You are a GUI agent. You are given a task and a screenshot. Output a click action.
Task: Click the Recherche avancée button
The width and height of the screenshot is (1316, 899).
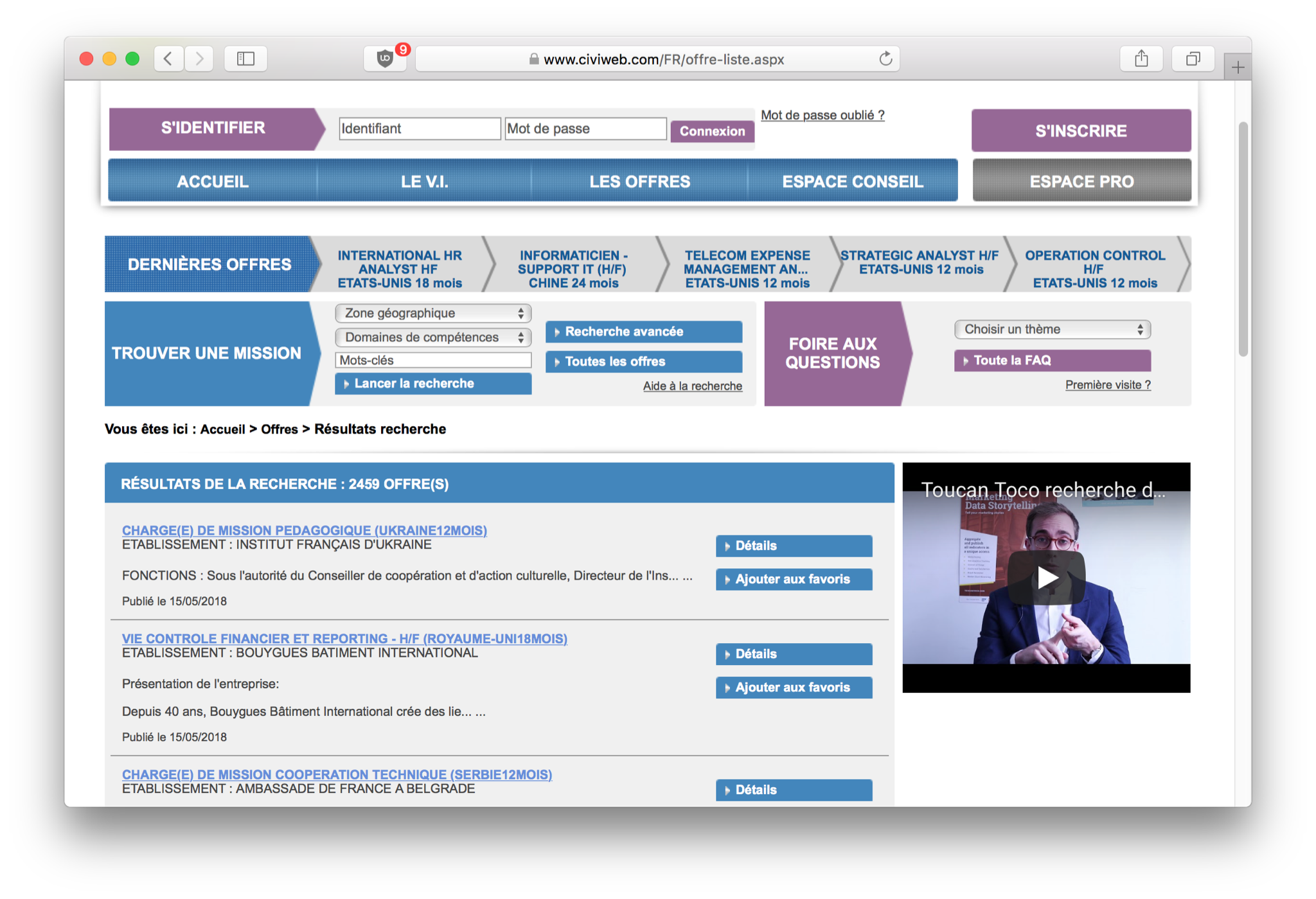(644, 332)
